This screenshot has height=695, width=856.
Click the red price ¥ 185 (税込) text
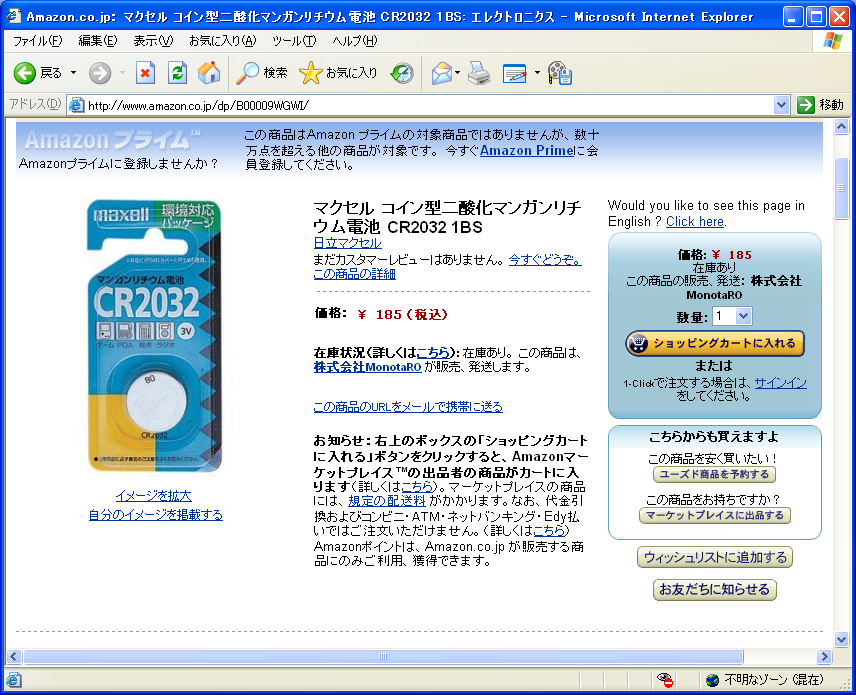(x=403, y=314)
